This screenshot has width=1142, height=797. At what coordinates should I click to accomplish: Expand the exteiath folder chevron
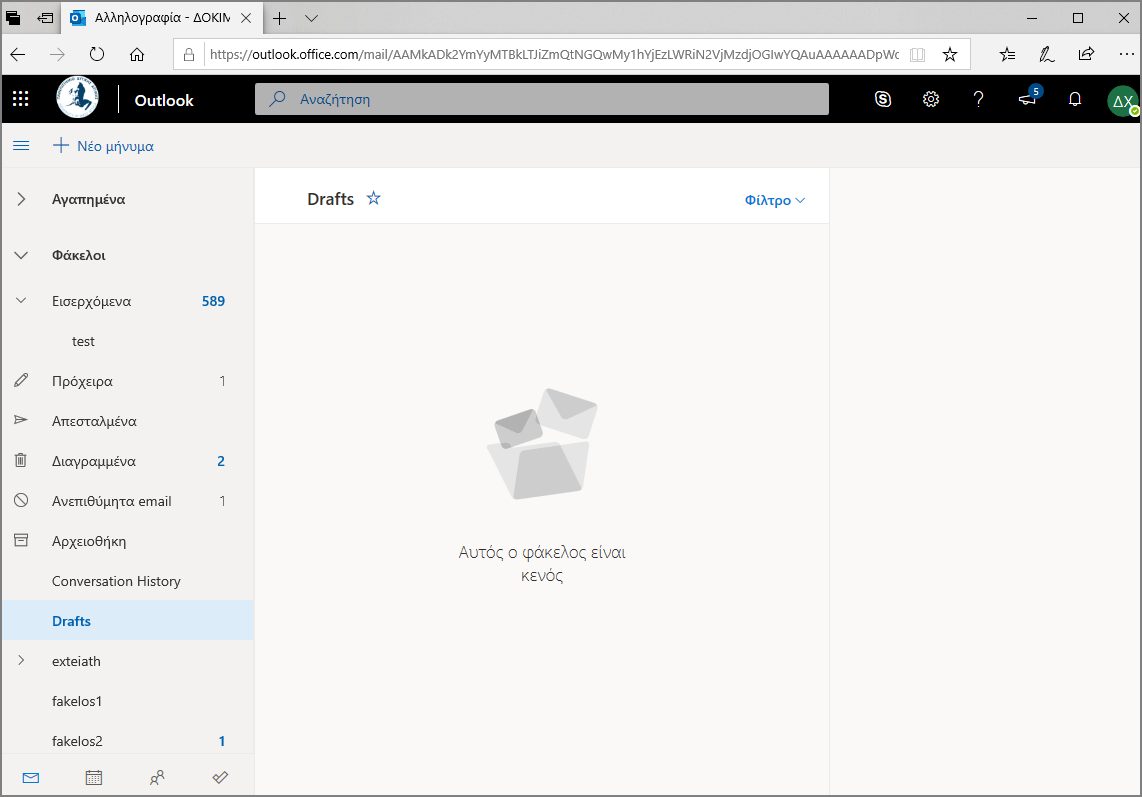click(21, 660)
